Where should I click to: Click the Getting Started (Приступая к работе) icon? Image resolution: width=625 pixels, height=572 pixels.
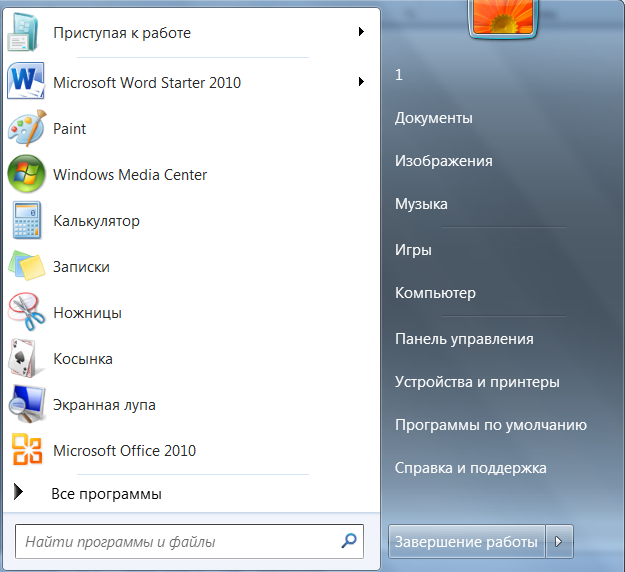click(24, 32)
